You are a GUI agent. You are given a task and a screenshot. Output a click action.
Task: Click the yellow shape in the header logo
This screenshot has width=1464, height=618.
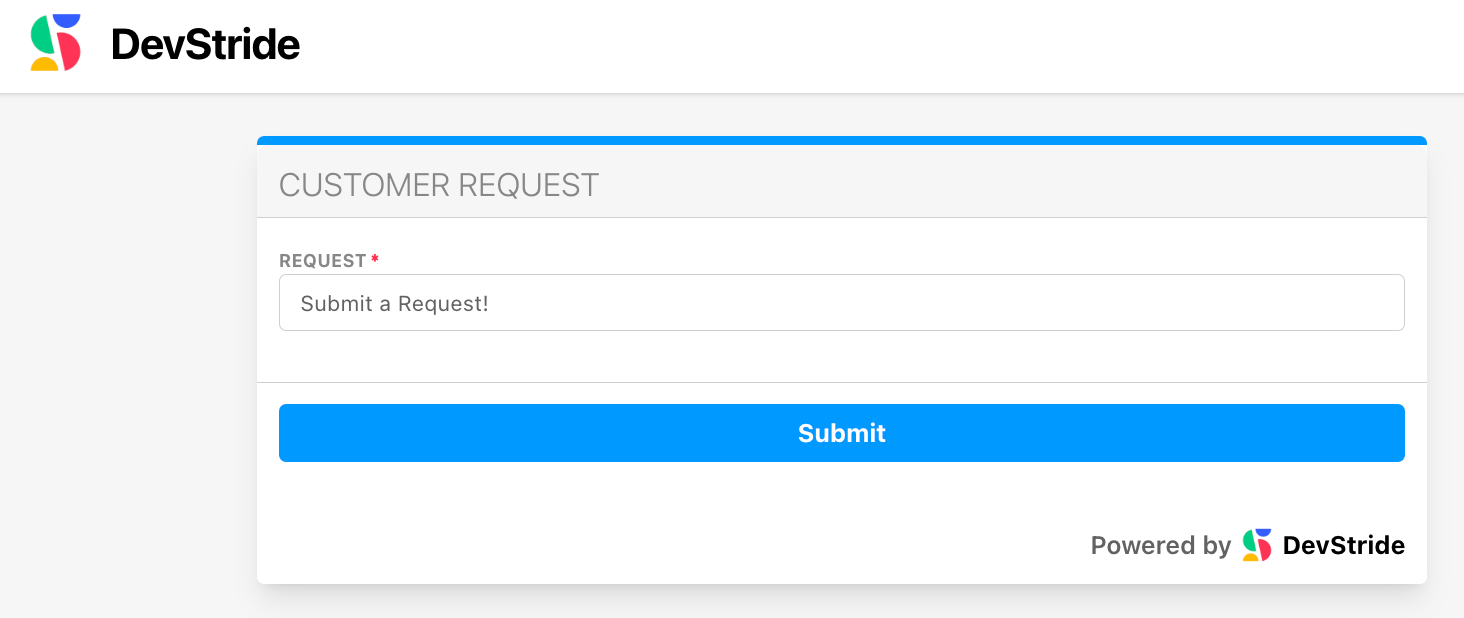pos(43,63)
